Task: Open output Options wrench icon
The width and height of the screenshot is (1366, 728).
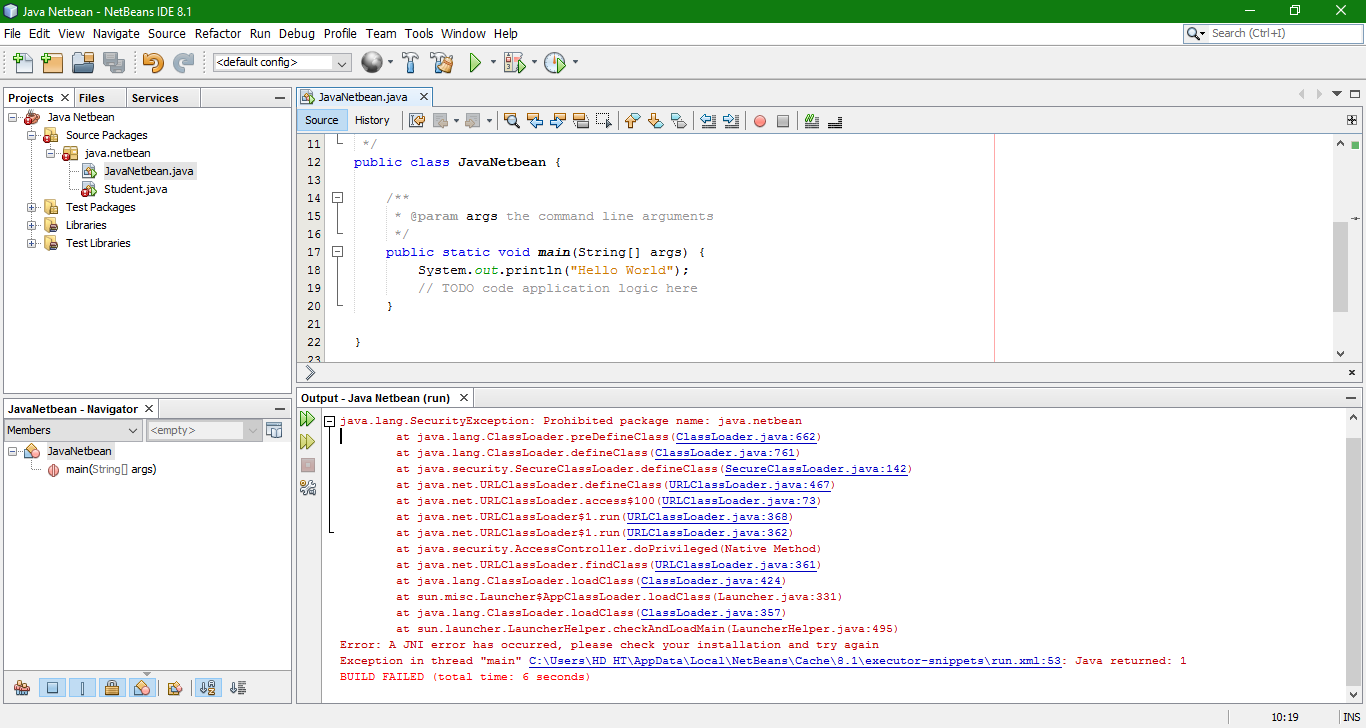Action: 308,488
